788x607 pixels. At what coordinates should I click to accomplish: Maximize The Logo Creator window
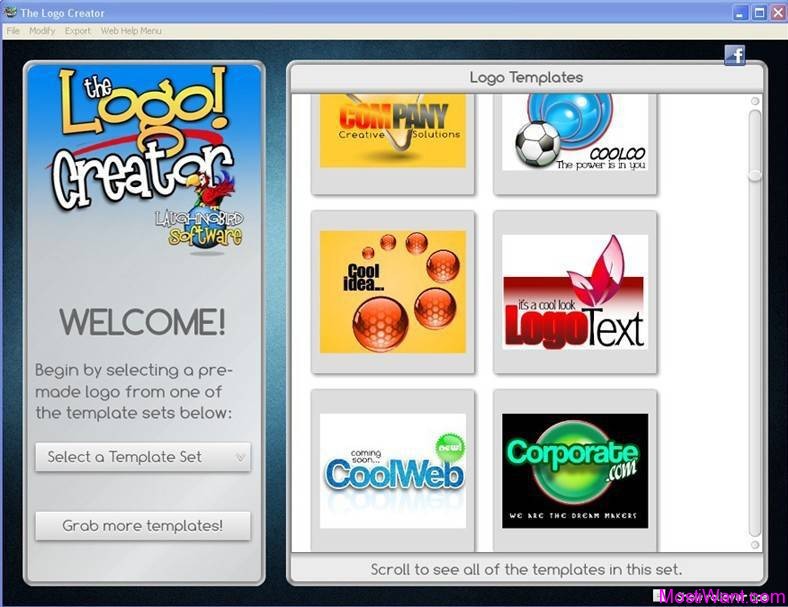pyautogui.click(x=759, y=13)
